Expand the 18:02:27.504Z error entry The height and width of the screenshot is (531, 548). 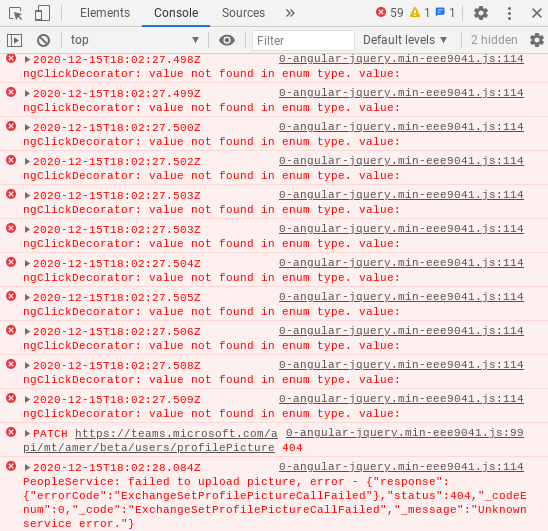click(27, 264)
